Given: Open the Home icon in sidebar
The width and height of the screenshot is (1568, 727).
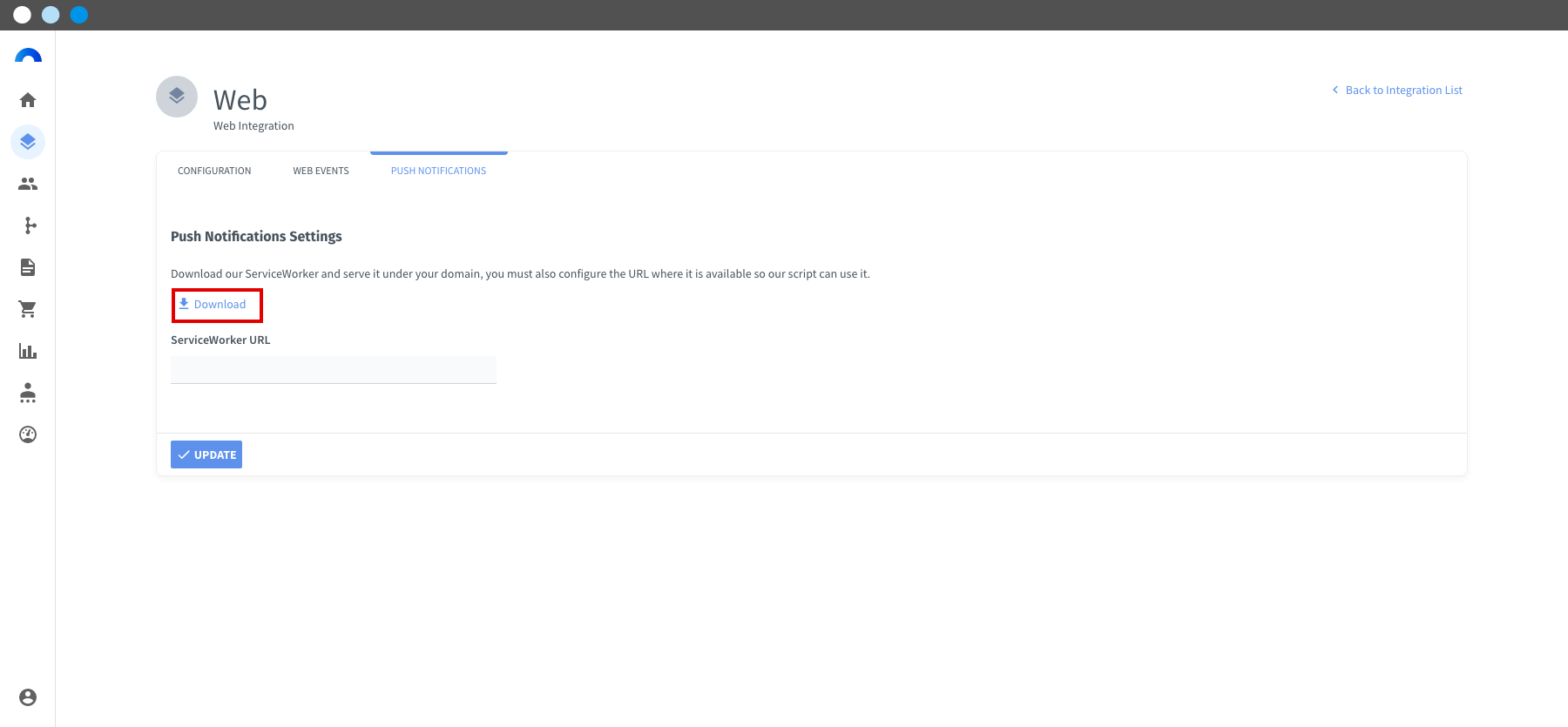Looking at the screenshot, I should click(28, 100).
